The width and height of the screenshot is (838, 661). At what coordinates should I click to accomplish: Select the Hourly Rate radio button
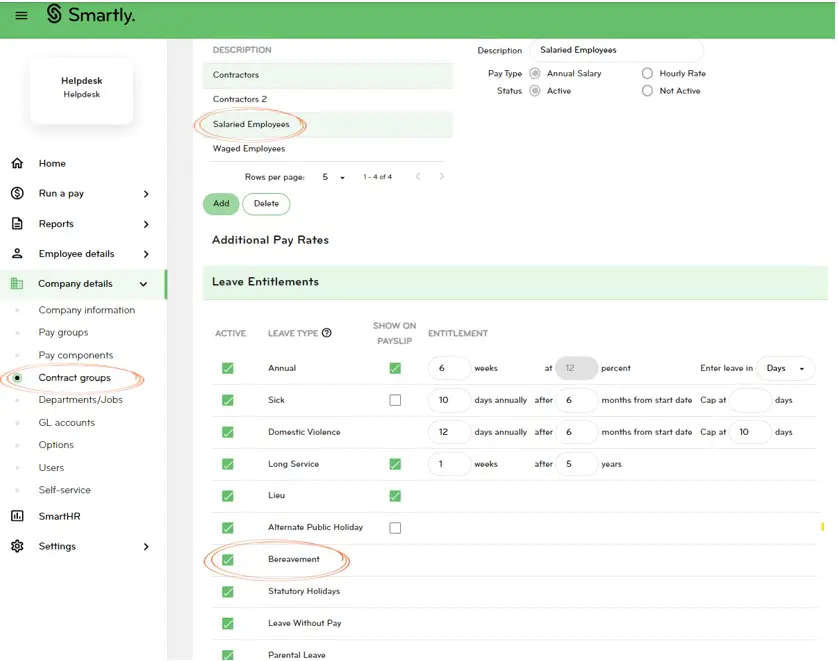pos(647,73)
